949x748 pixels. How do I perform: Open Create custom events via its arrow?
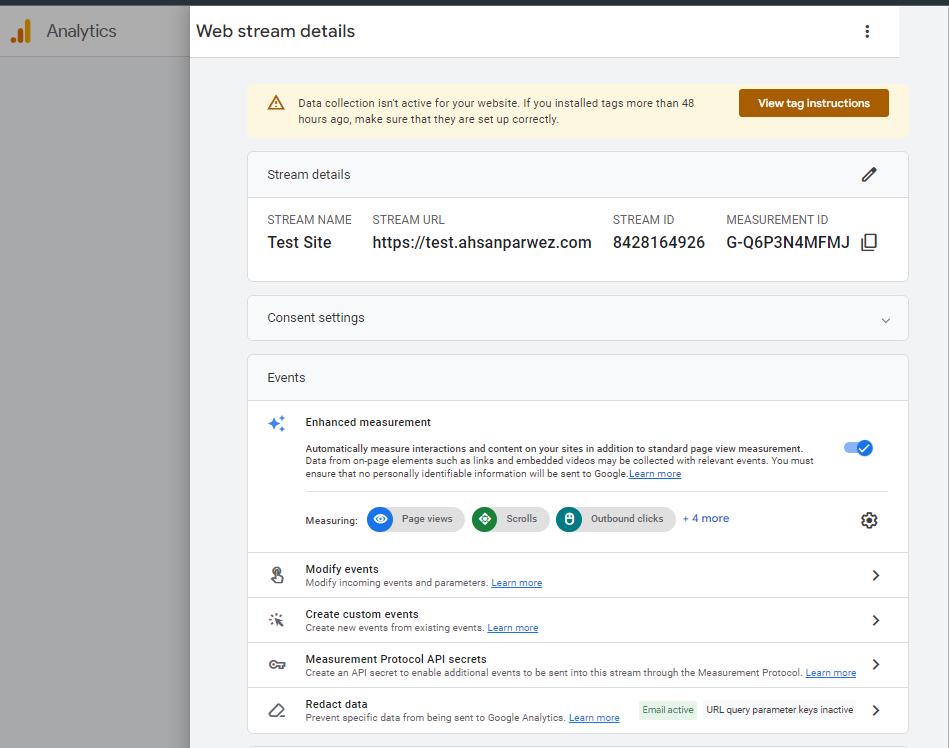(875, 620)
